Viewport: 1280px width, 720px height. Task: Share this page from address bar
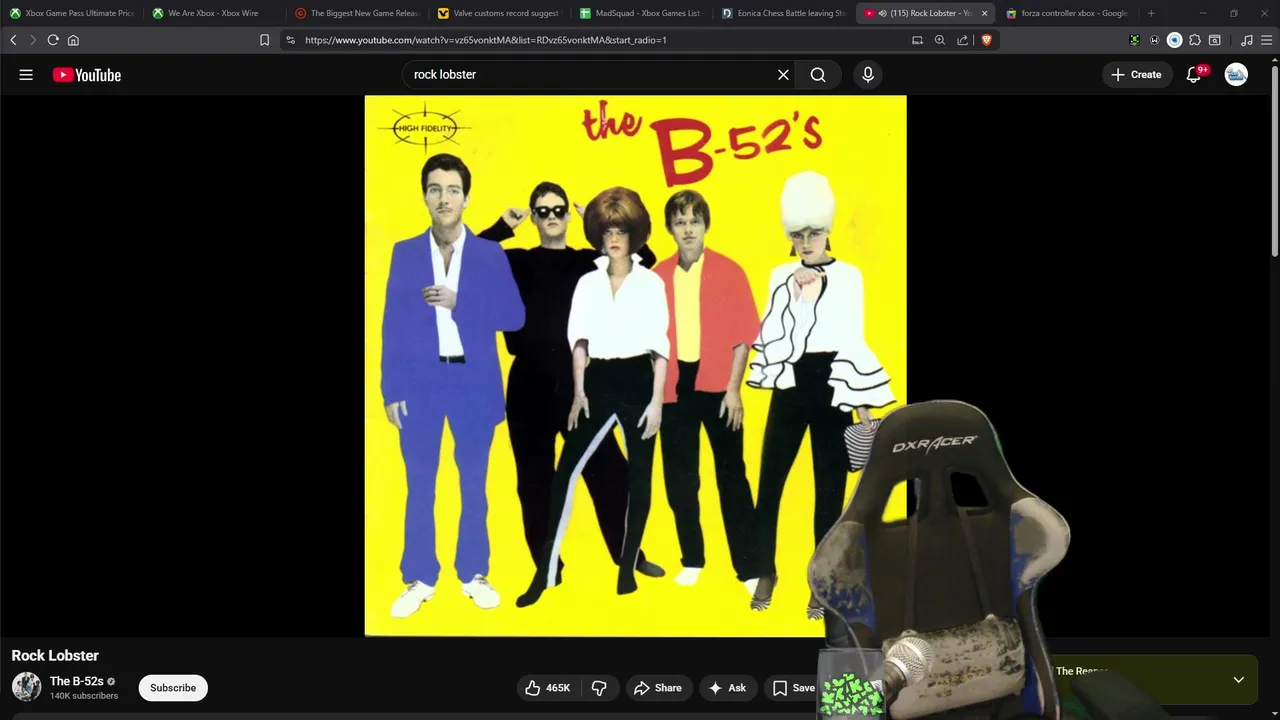[x=962, y=40]
